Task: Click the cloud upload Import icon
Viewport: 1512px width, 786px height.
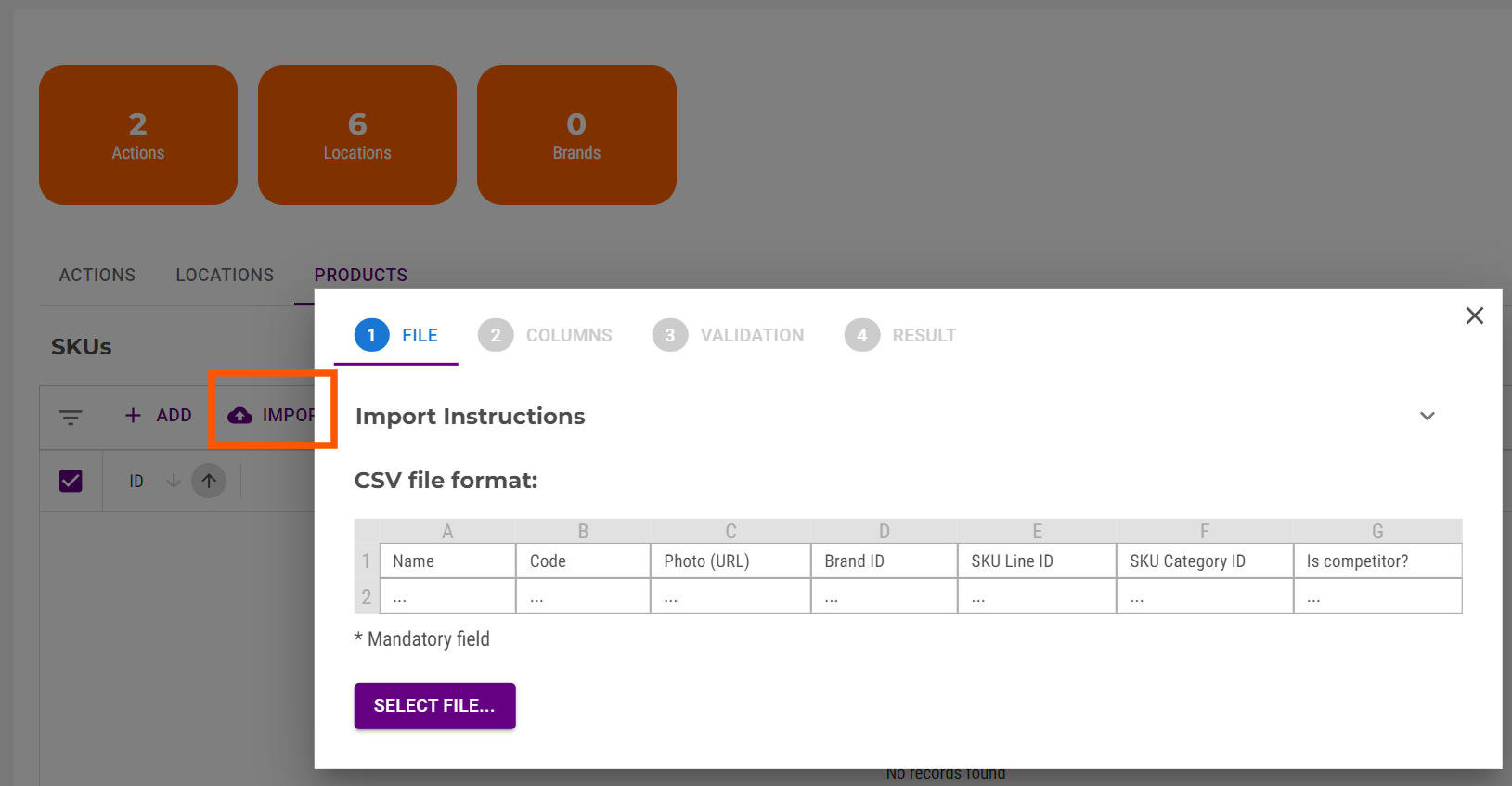Action: pyautogui.click(x=240, y=415)
